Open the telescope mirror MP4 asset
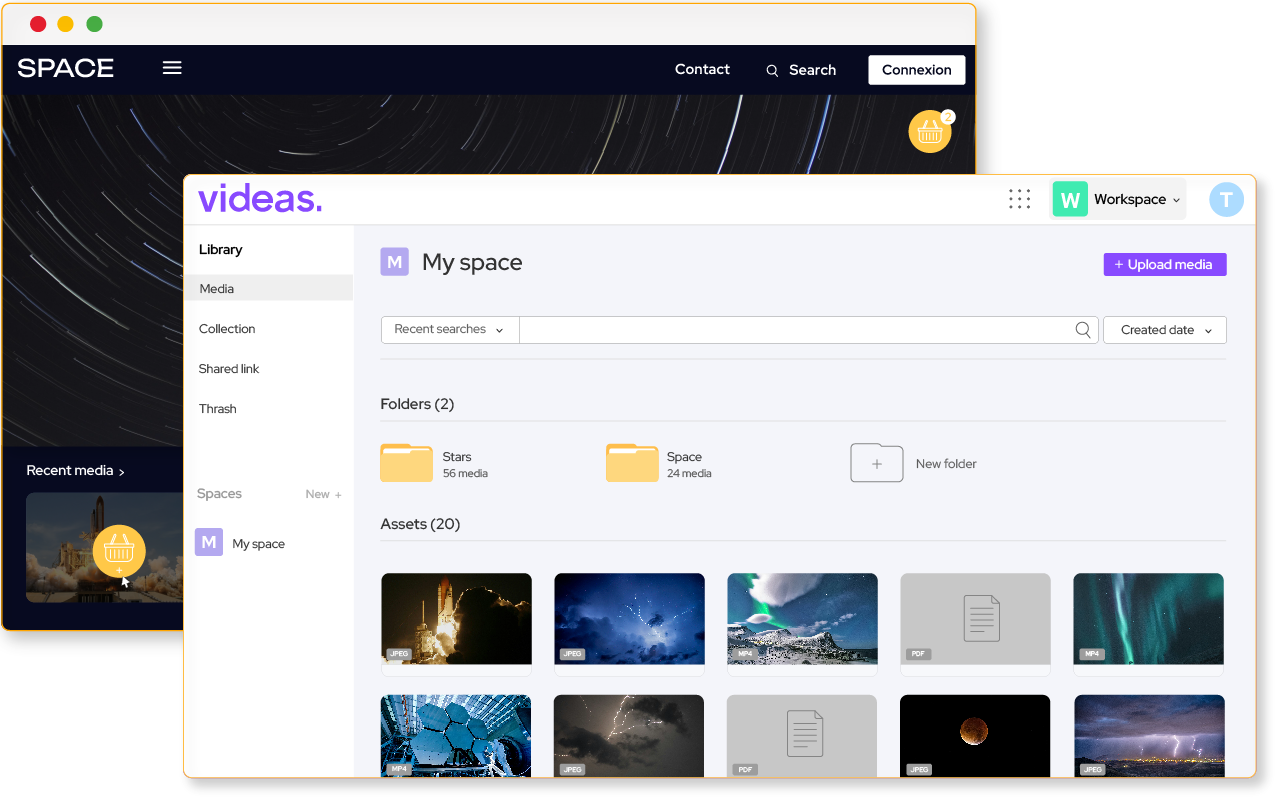Screen dimensions: 1280x804 pos(456,736)
